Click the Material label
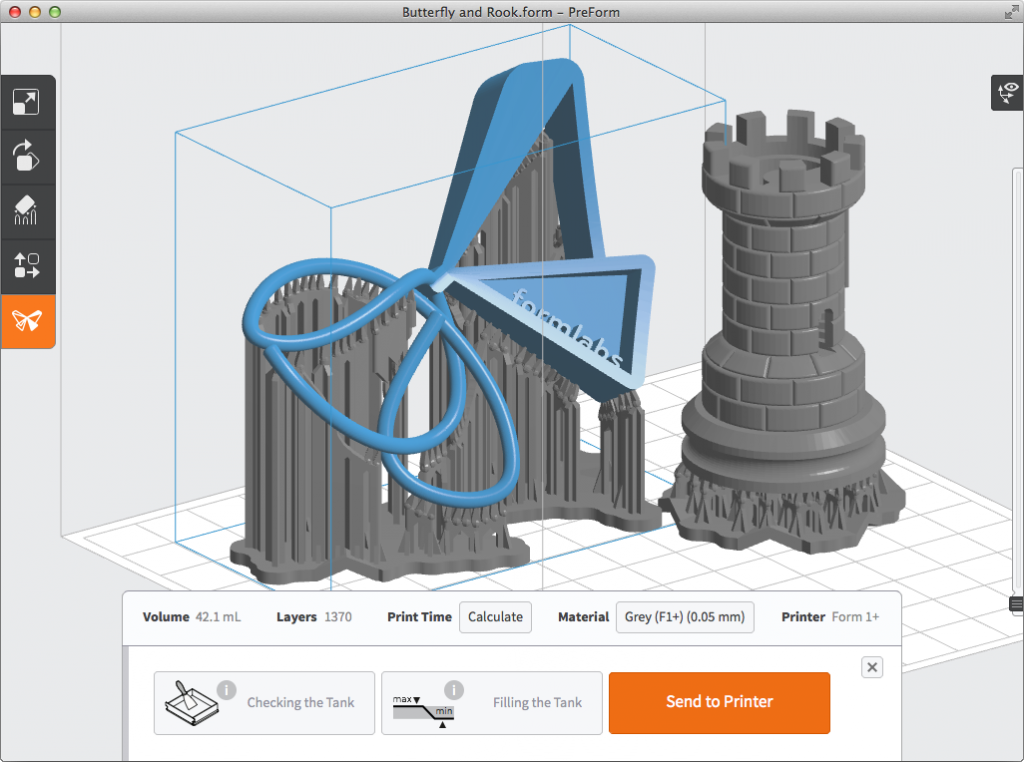The image size is (1024, 762). [583, 617]
